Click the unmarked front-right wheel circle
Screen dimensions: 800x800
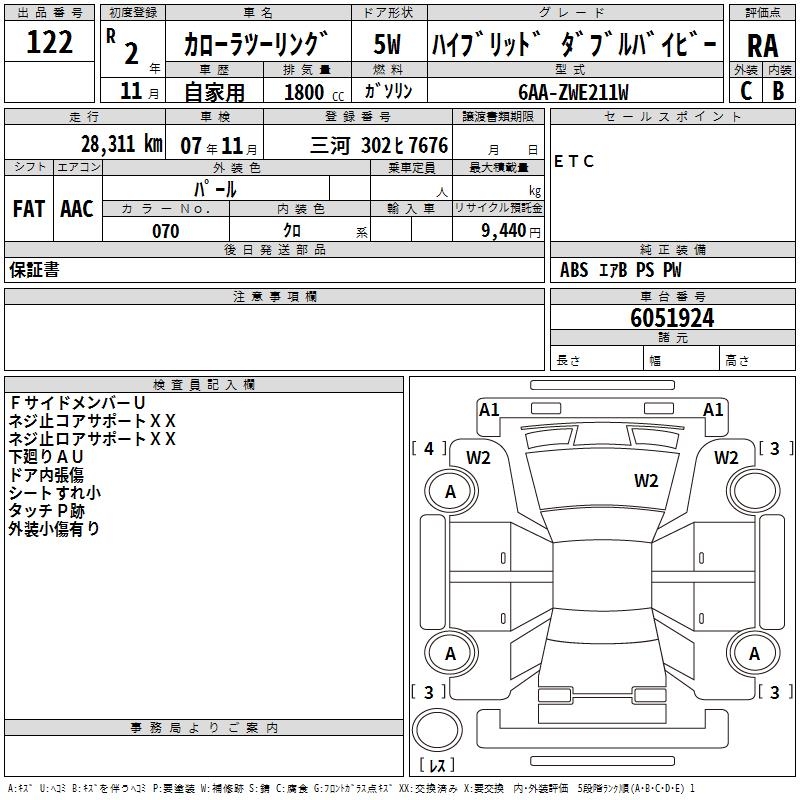[754, 492]
